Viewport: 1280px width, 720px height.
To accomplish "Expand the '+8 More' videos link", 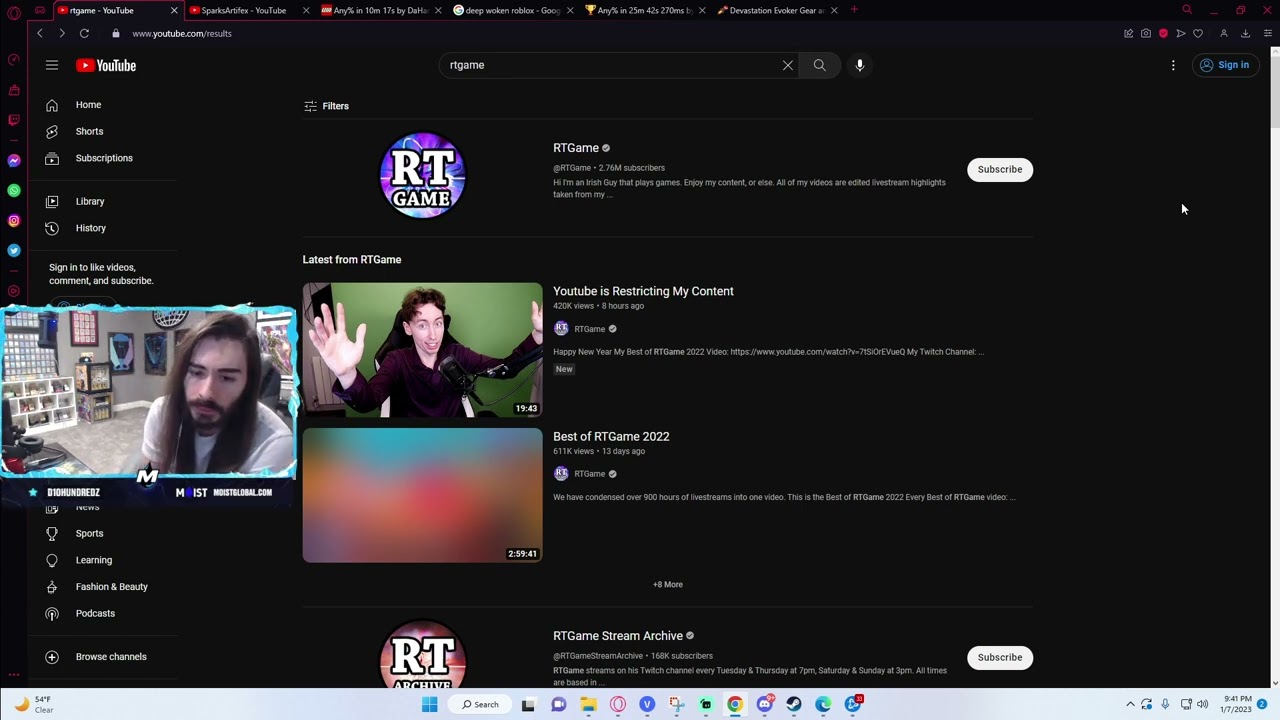I will [x=668, y=584].
